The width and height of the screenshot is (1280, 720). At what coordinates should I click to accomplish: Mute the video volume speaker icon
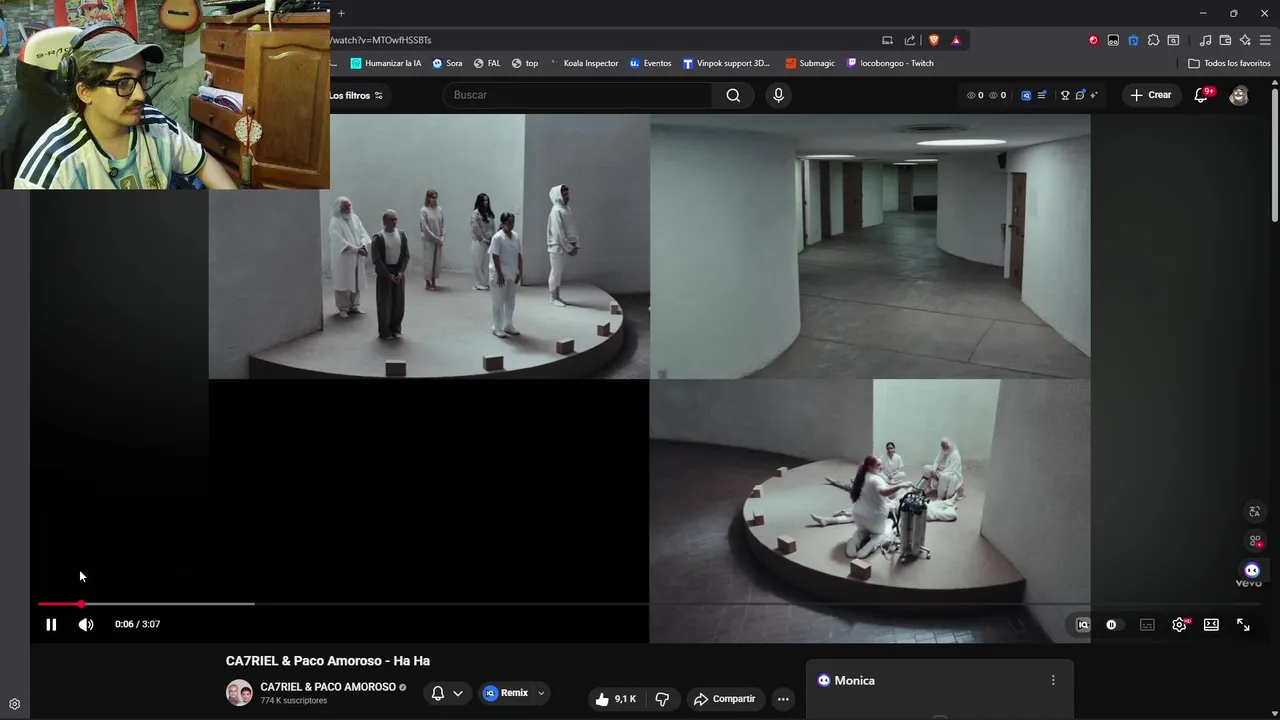coord(86,625)
